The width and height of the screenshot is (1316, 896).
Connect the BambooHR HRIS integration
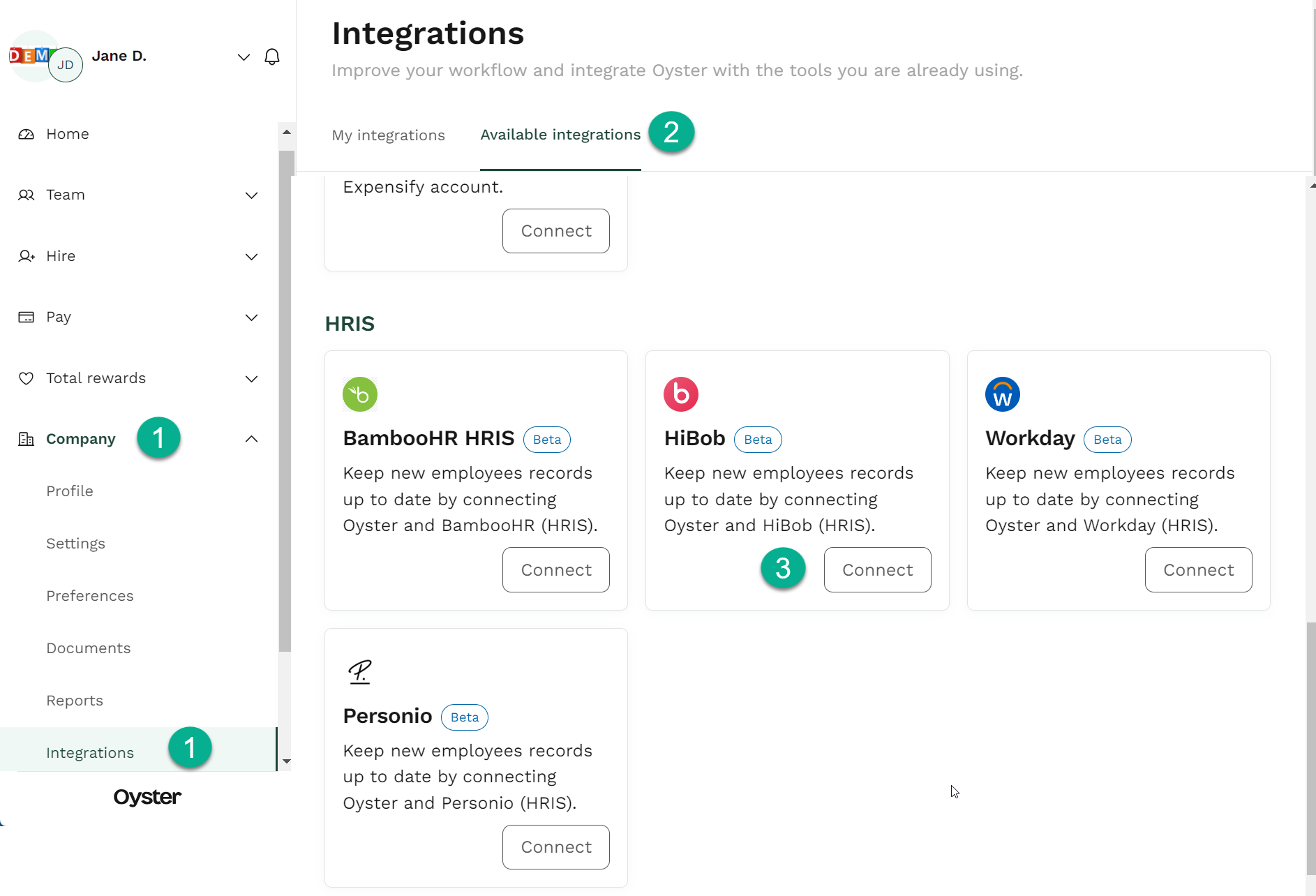click(x=556, y=570)
